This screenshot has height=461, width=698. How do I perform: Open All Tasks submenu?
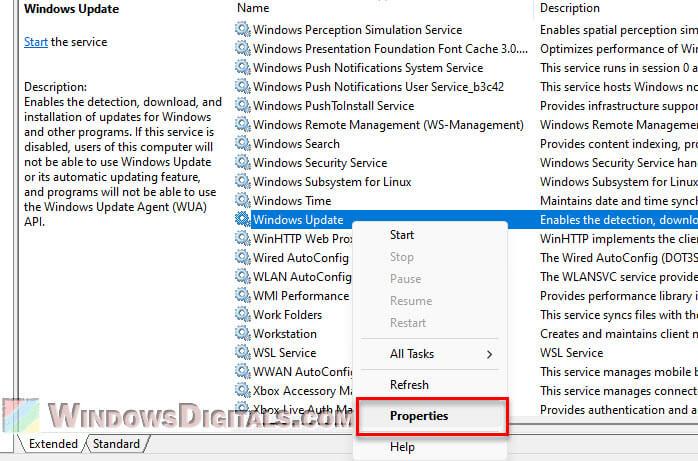(412, 354)
